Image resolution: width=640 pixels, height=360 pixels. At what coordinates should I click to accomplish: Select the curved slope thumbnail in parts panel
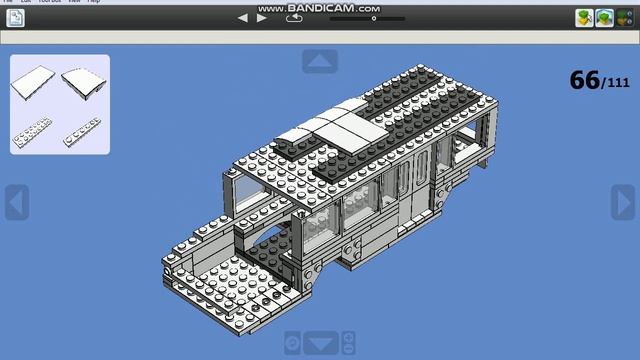coord(84,83)
